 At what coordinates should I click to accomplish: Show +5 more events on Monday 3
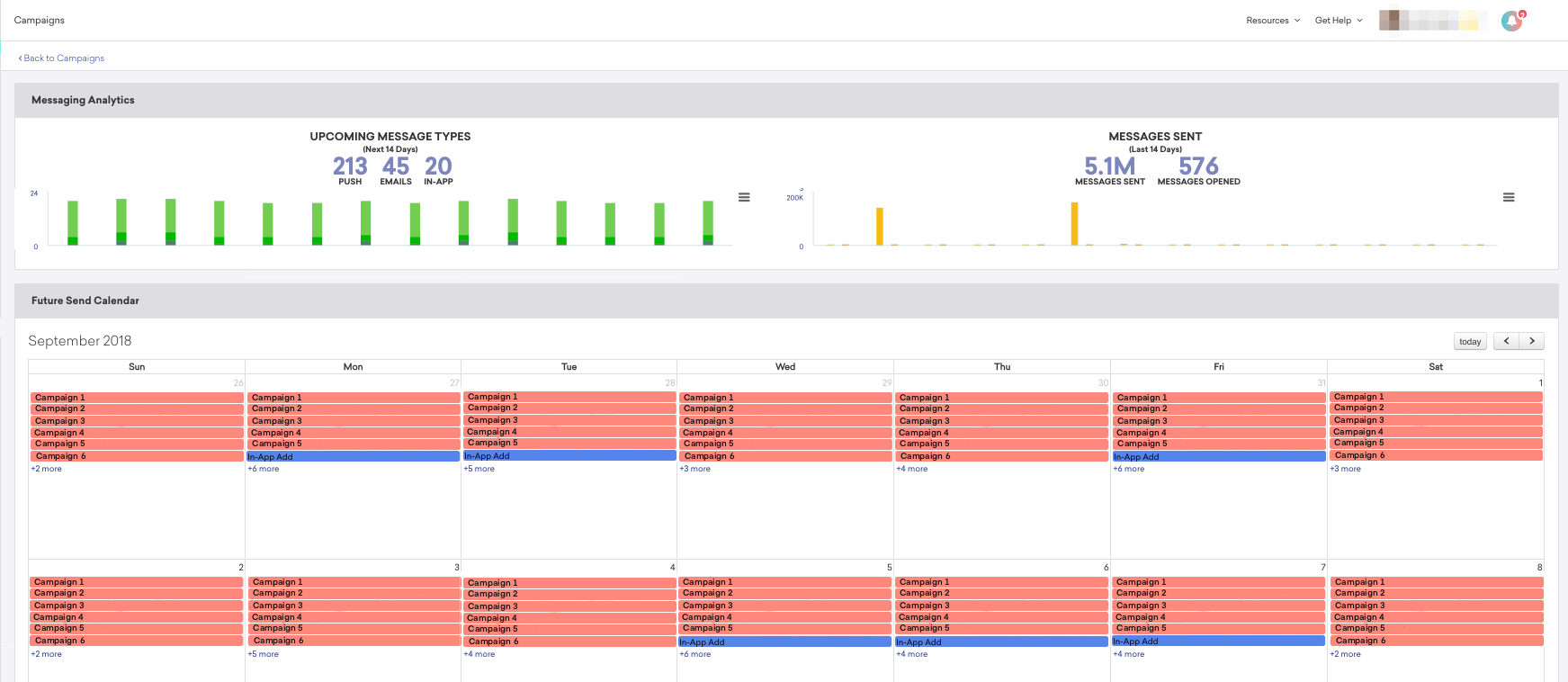264,654
